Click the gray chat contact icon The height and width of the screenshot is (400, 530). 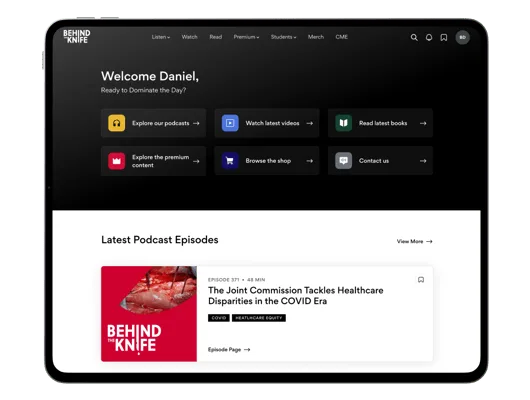point(343,161)
